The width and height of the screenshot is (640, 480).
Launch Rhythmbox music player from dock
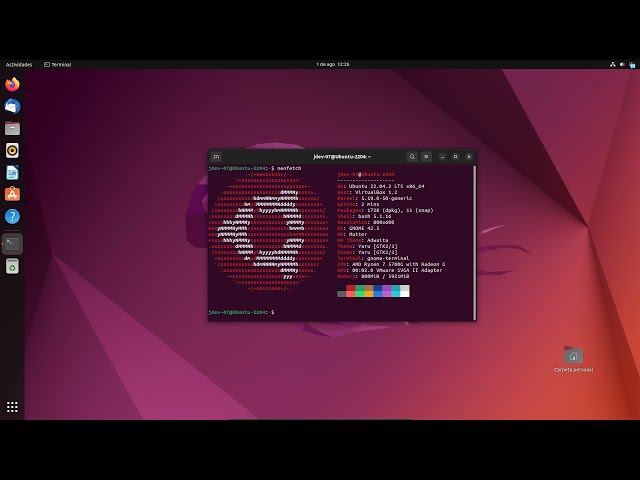pyautogui.click(x=12, y=151)
